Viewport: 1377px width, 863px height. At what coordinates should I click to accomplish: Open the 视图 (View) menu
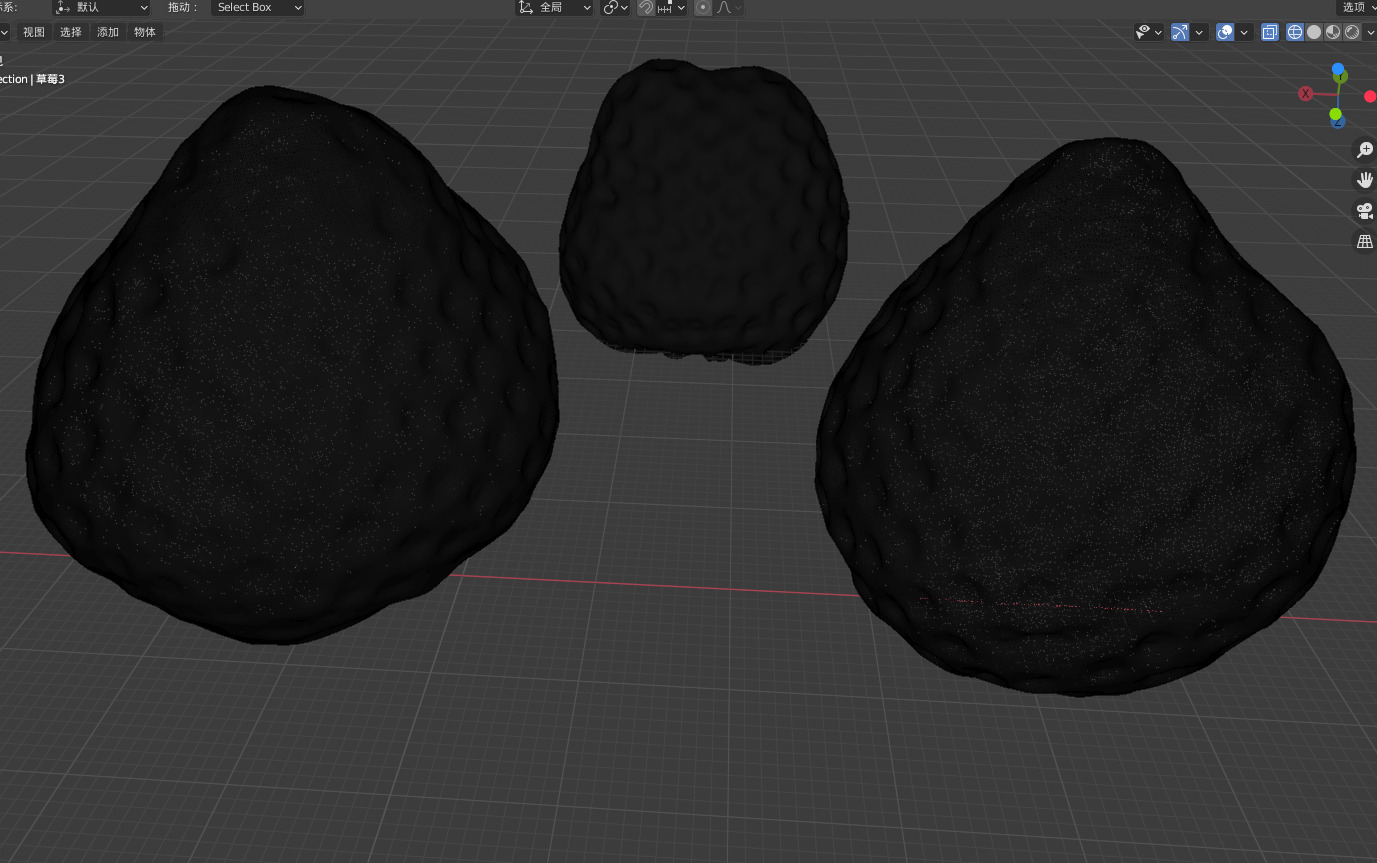click(x=34, y=32)
